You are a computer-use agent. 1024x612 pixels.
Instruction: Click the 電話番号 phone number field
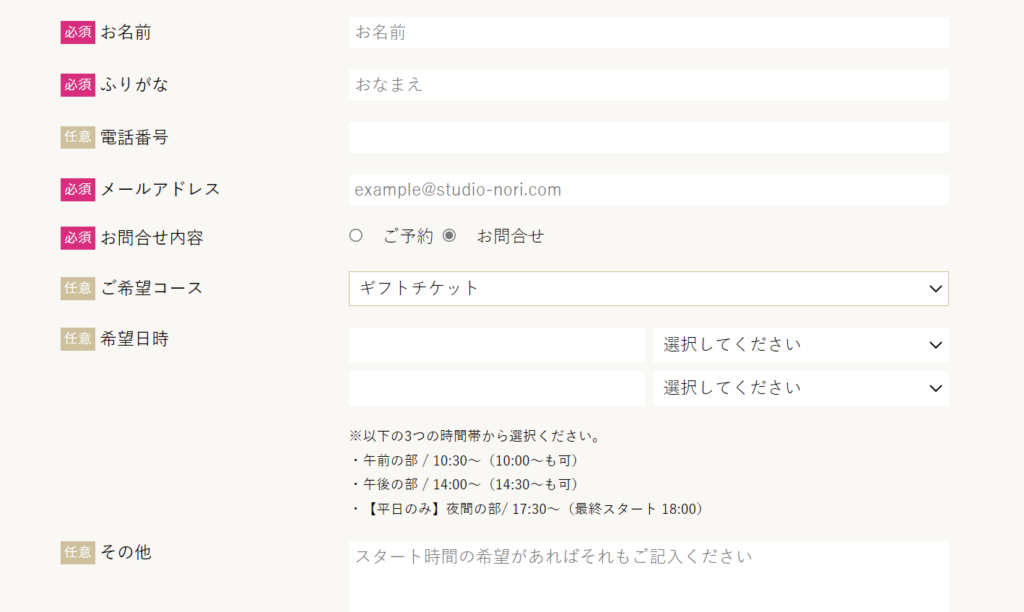coord(648,137)
